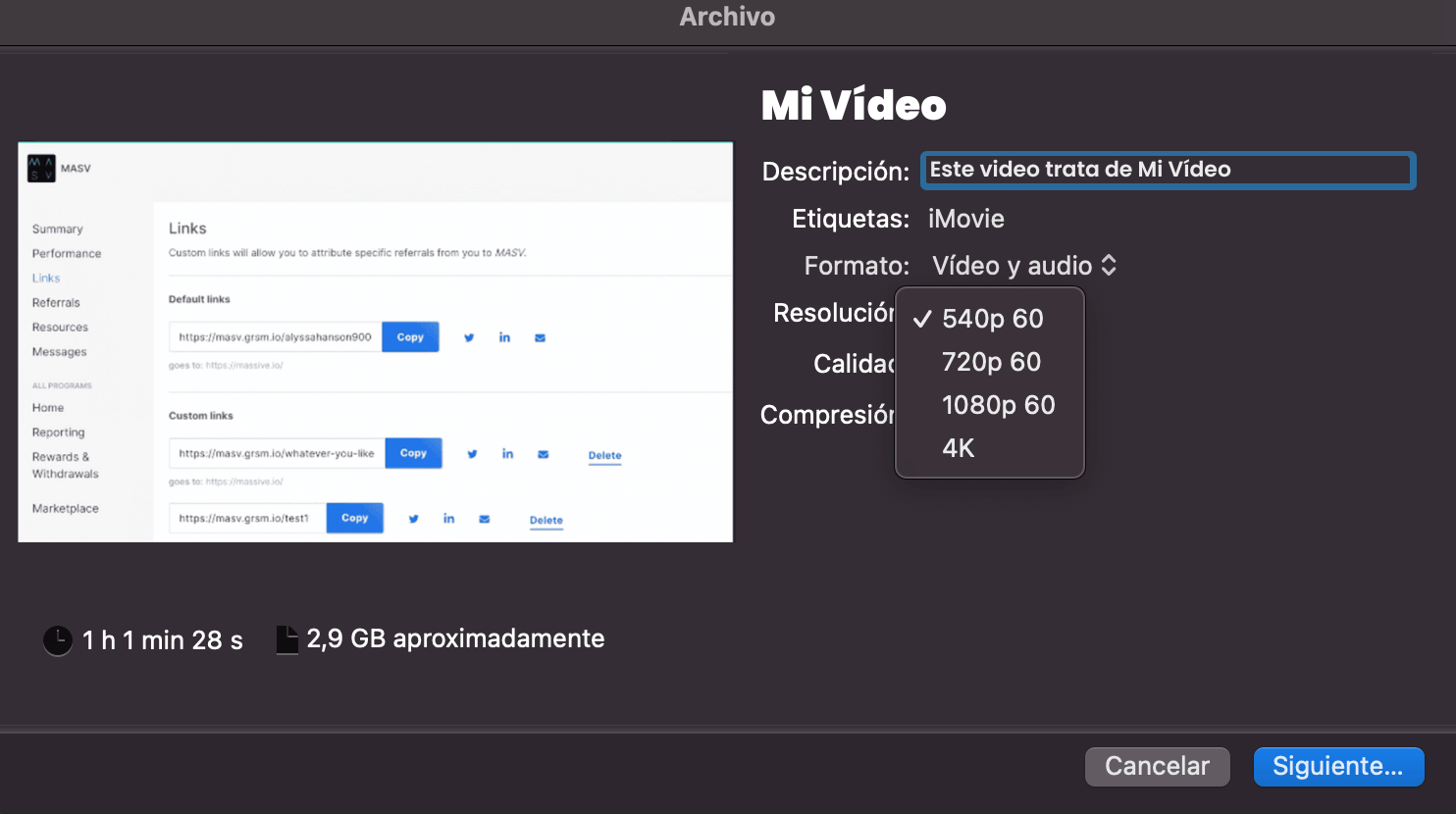The width and height of the screenshot is (1456, 814).
Task: Select Links in the preview sidebar
Action: click(45, 278)
